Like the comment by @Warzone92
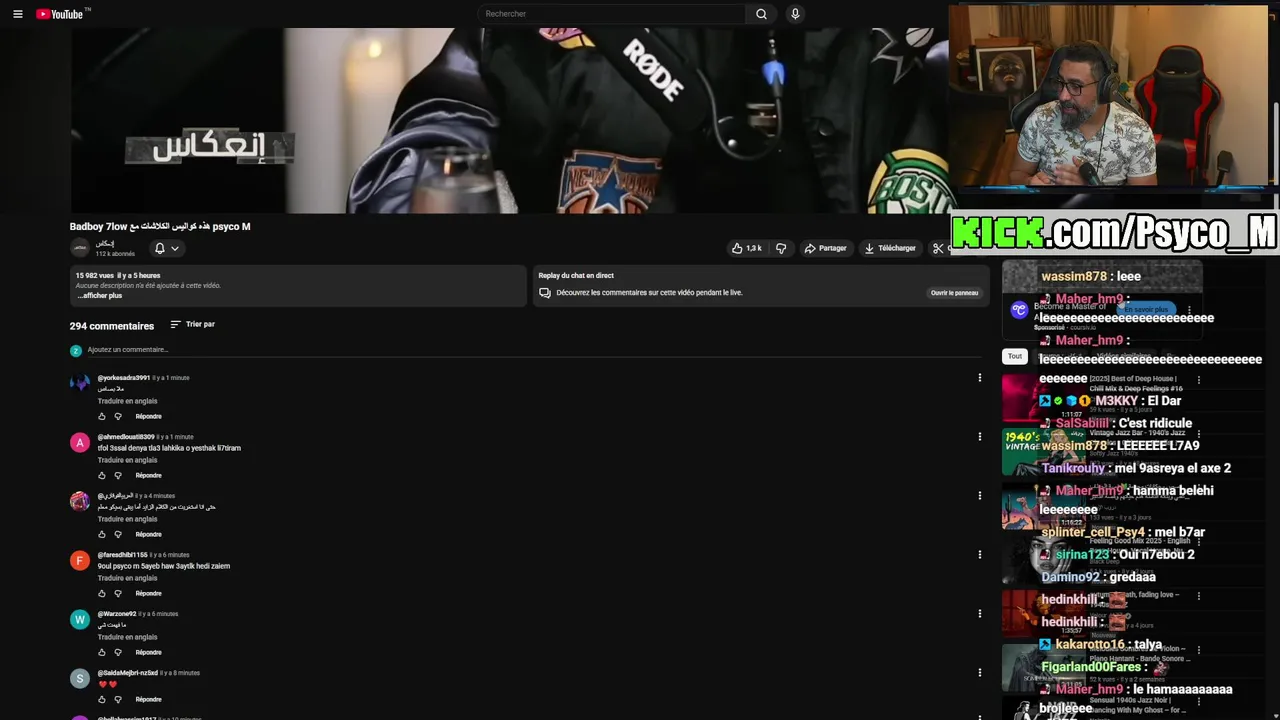Screen dimensions: 1280x720 point(102,652)
